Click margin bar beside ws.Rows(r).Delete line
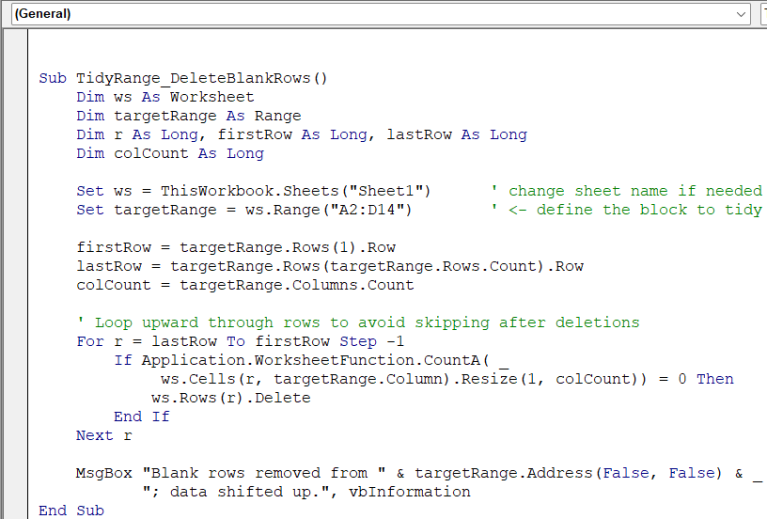The height and width of the screenshot is (519, 767). point(15,398)
